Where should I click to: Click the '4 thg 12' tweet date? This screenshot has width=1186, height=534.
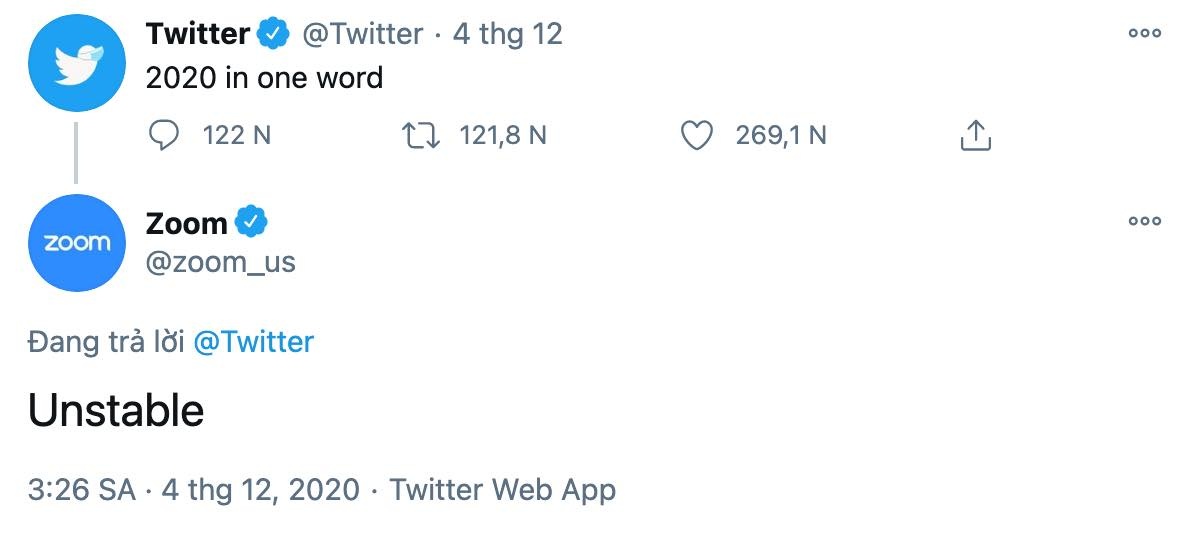(507, 34)
